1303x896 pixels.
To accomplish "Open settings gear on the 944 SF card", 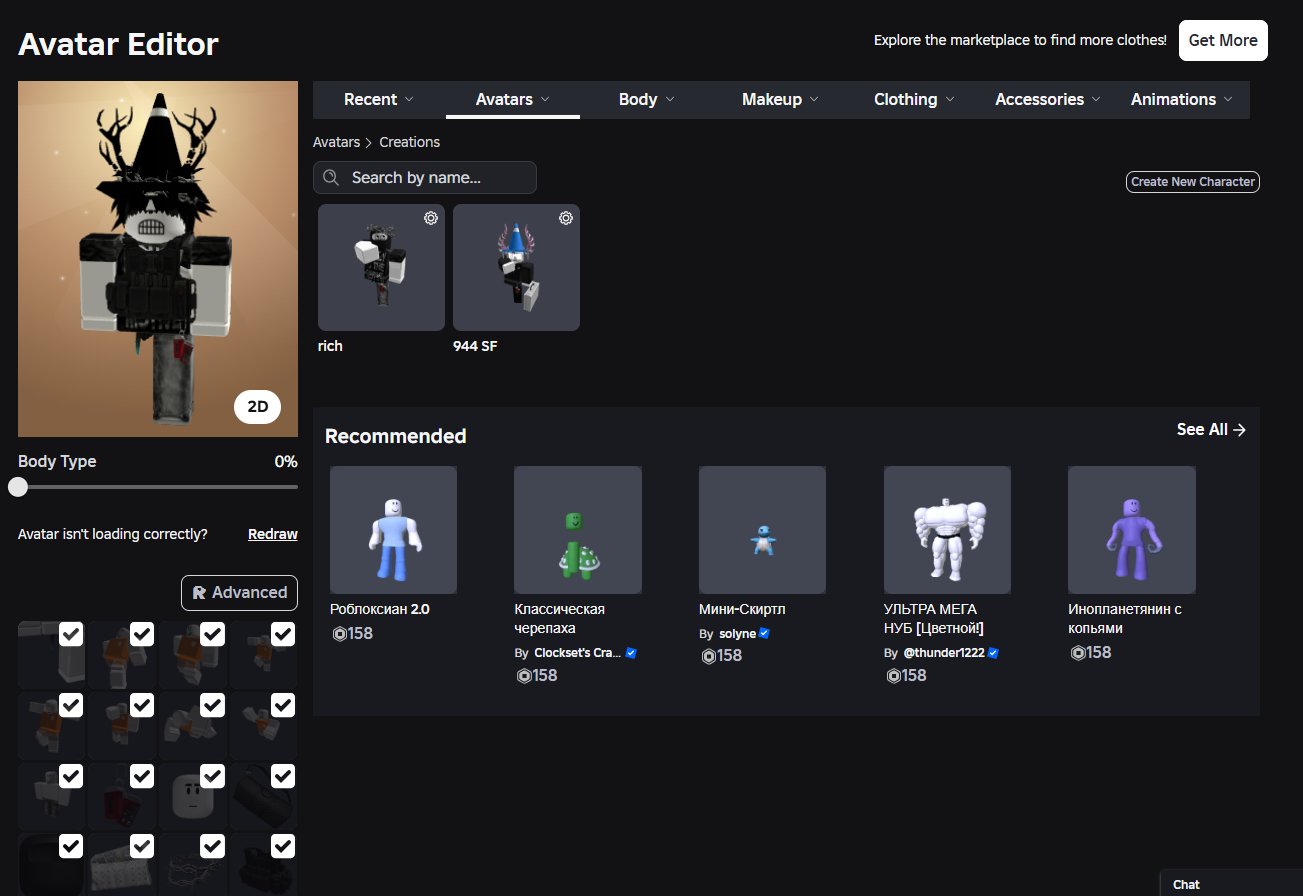I will point(566,218).
